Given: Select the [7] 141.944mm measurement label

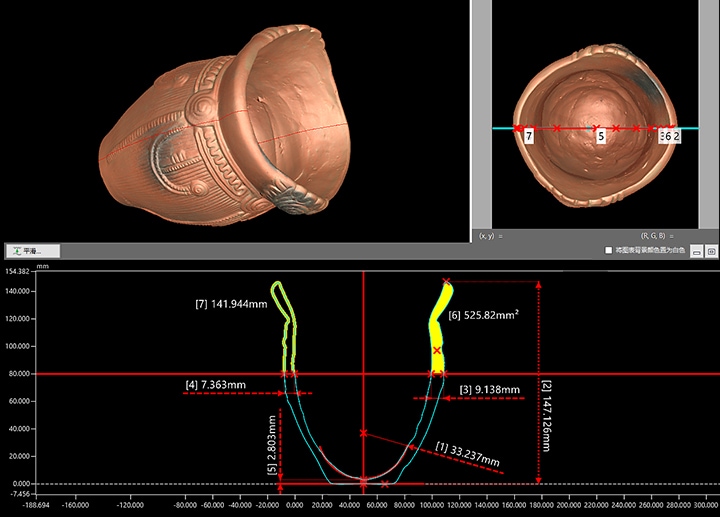Looking at the screenshot, I should [231, 303].
